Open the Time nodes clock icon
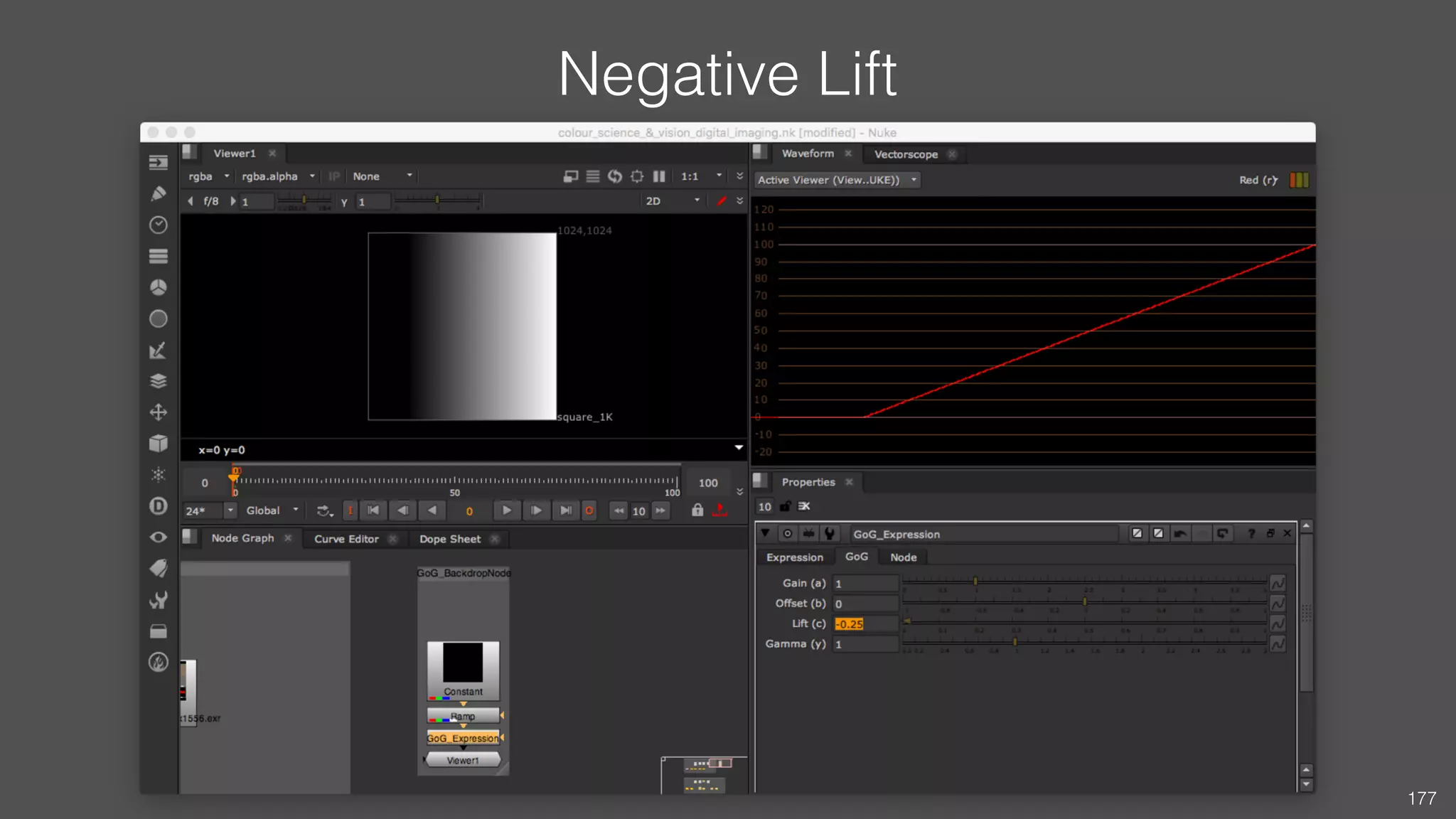The image size is (1456, 819). pyautogui.click(x=158, y=225)
